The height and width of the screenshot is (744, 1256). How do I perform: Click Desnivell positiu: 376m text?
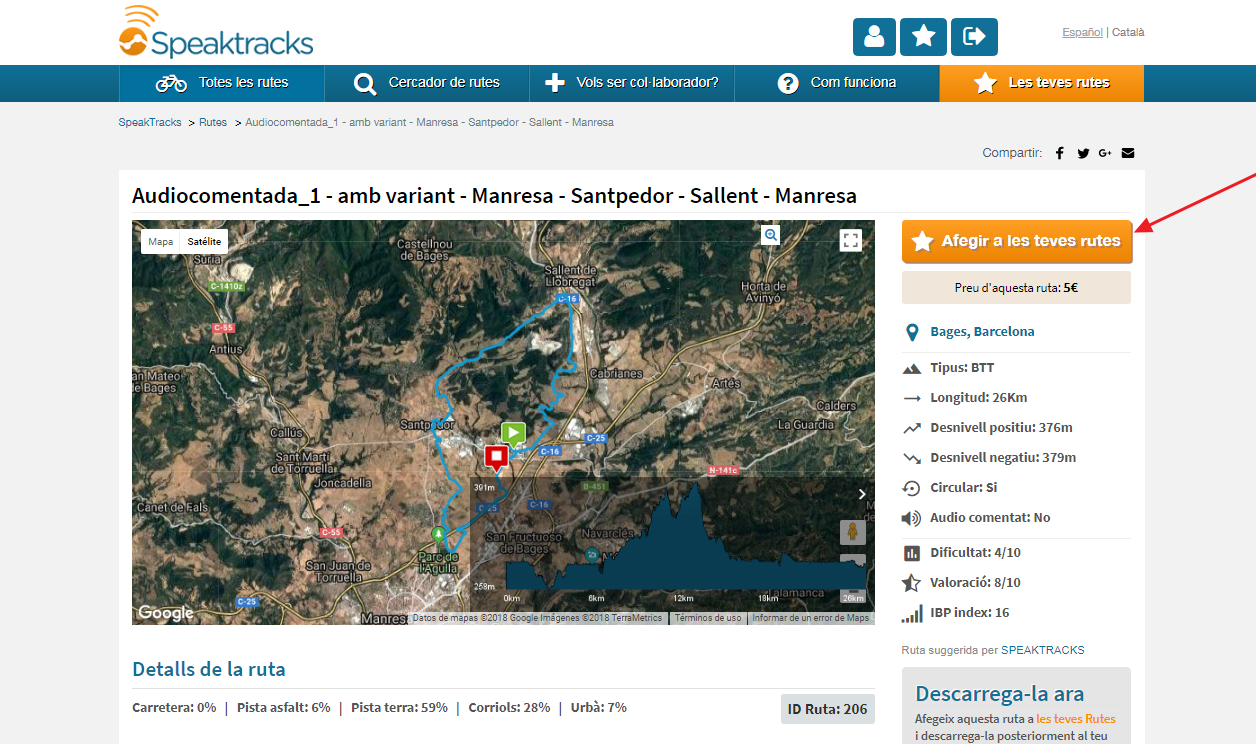coord(1001,428)
